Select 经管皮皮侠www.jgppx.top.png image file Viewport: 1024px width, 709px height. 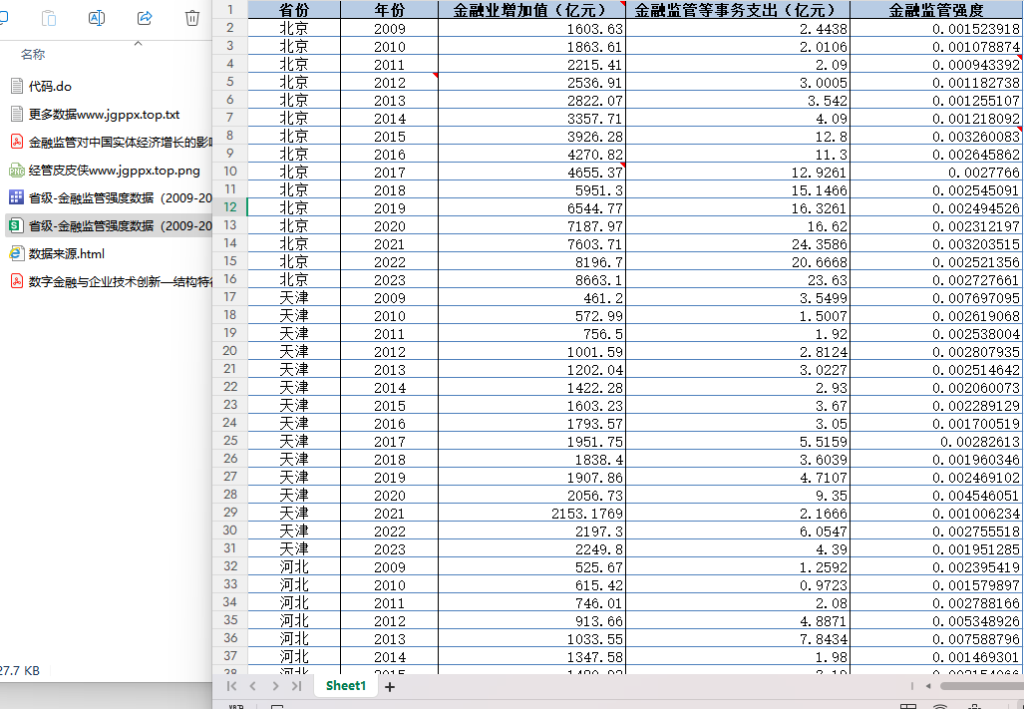[114, 170]
